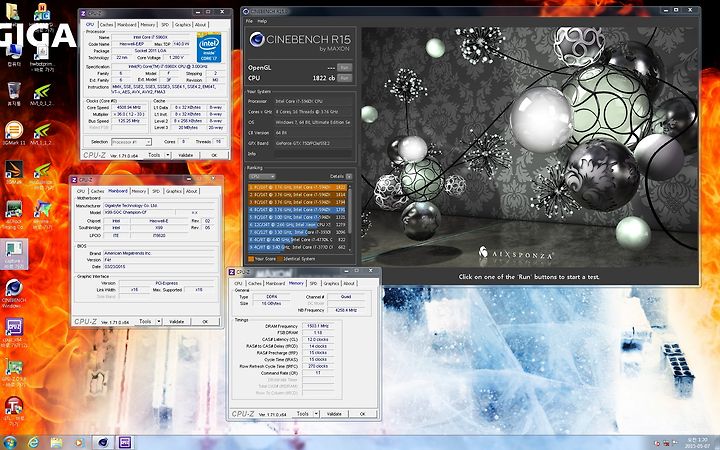Run the CPU test in Cinebench

click(344, 78)
